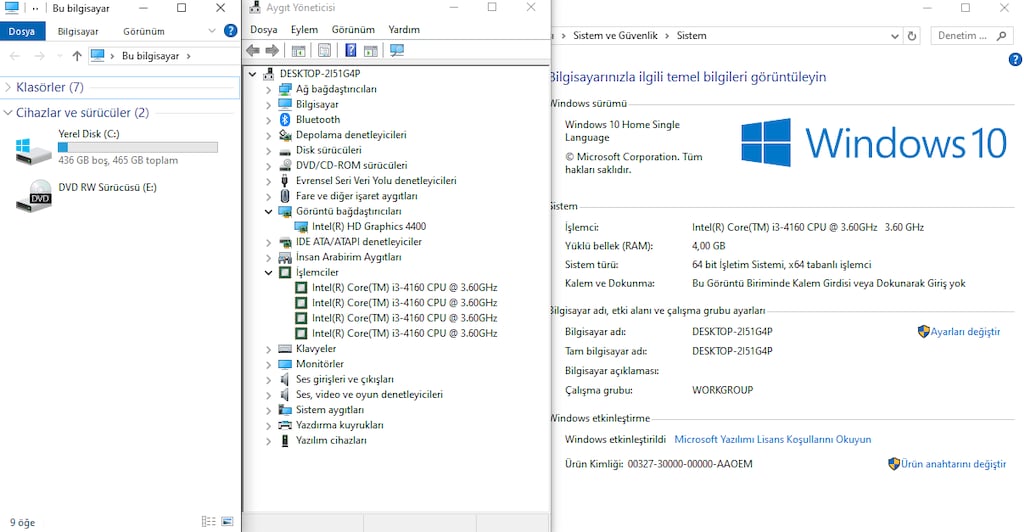Click the search magnifier icon in Denetim box
The width and height of the screenshot is (1024, 532).
(1002, 36)
